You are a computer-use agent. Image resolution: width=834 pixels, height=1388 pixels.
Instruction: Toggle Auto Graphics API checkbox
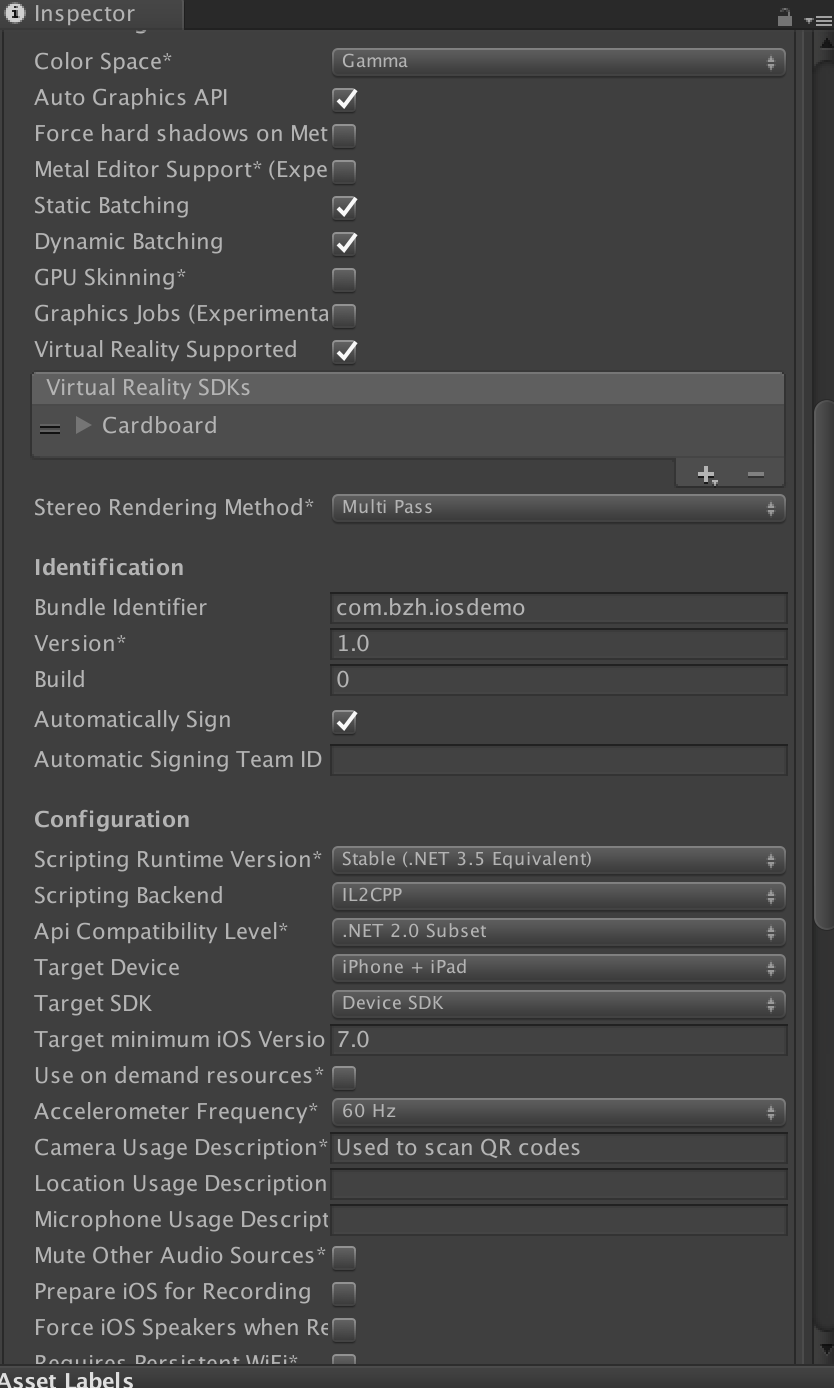344,99
